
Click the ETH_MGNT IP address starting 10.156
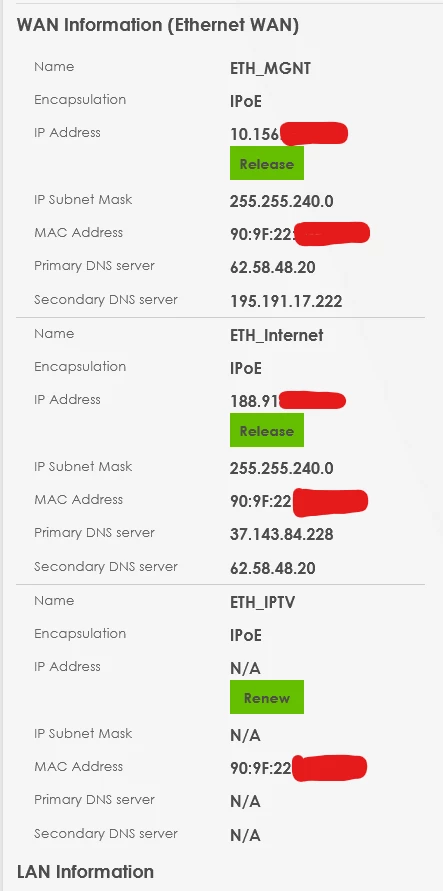(289, 134)
